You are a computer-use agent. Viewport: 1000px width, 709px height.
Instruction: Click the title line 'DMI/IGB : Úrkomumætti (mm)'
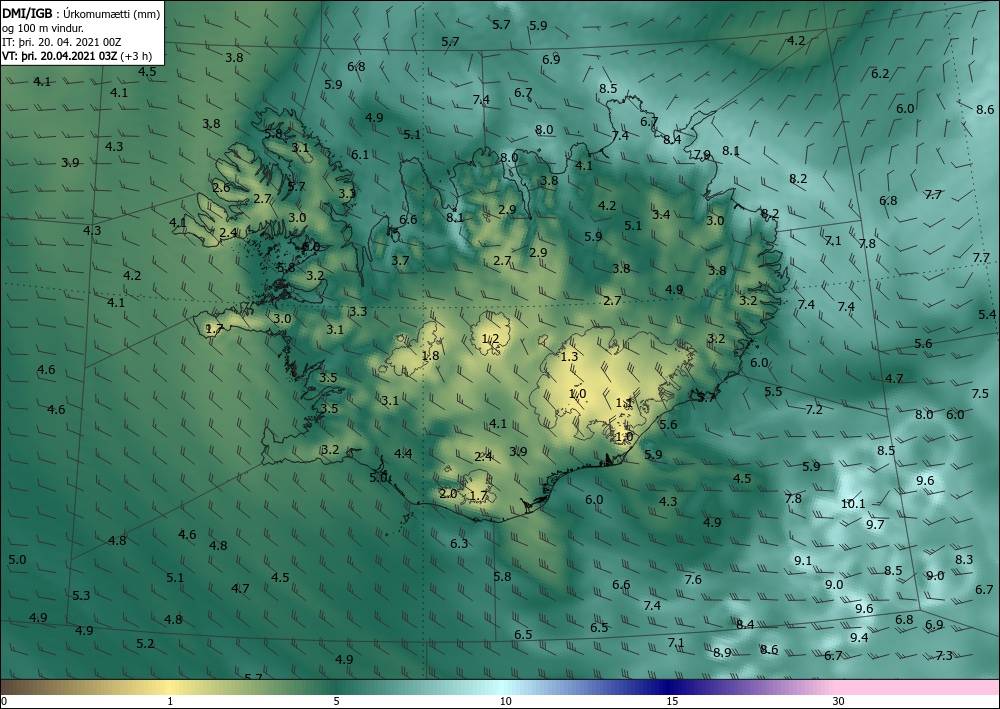coord(81,14)
